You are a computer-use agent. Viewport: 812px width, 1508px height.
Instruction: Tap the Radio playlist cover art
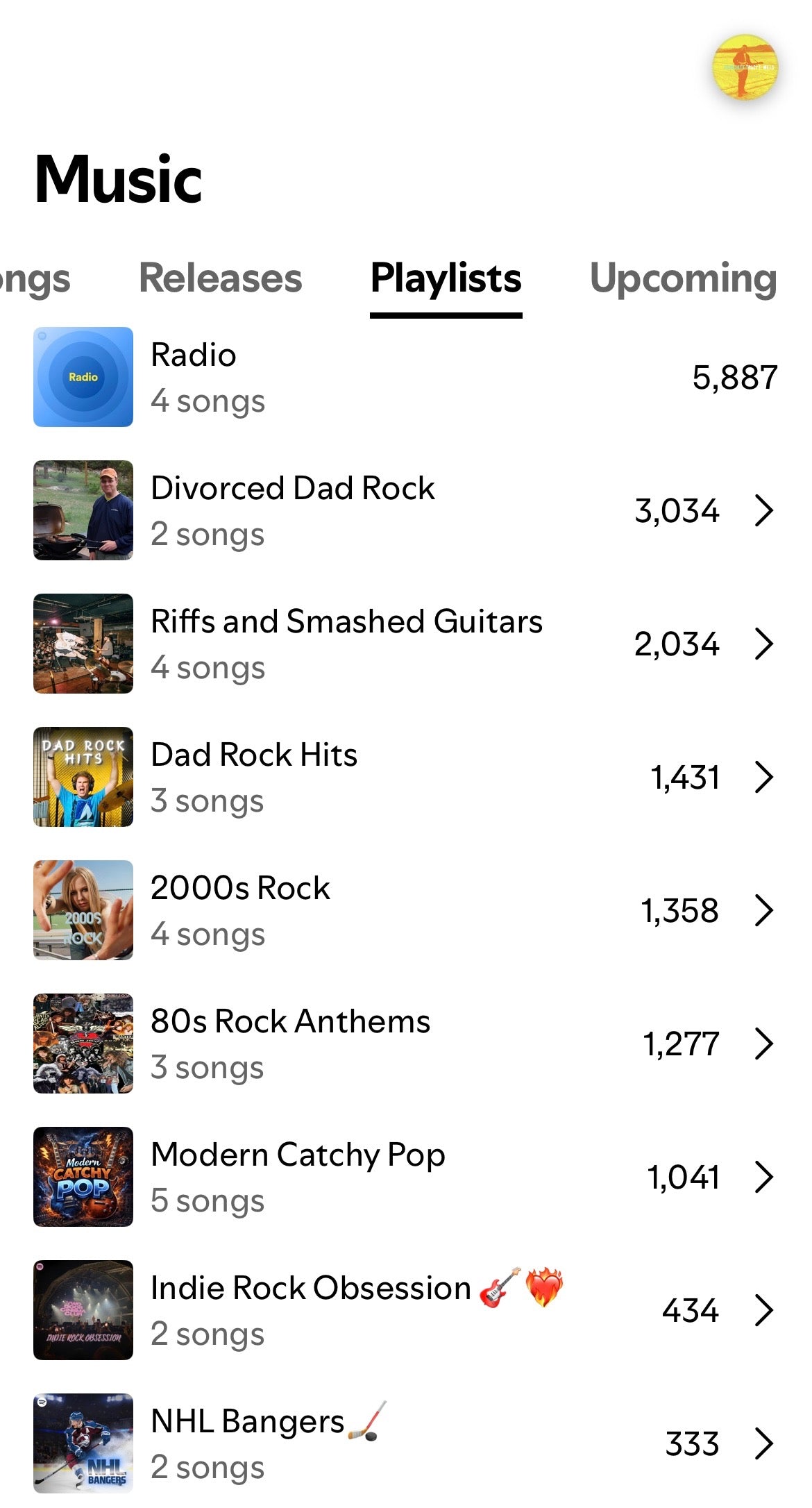(x=83, y=377)
